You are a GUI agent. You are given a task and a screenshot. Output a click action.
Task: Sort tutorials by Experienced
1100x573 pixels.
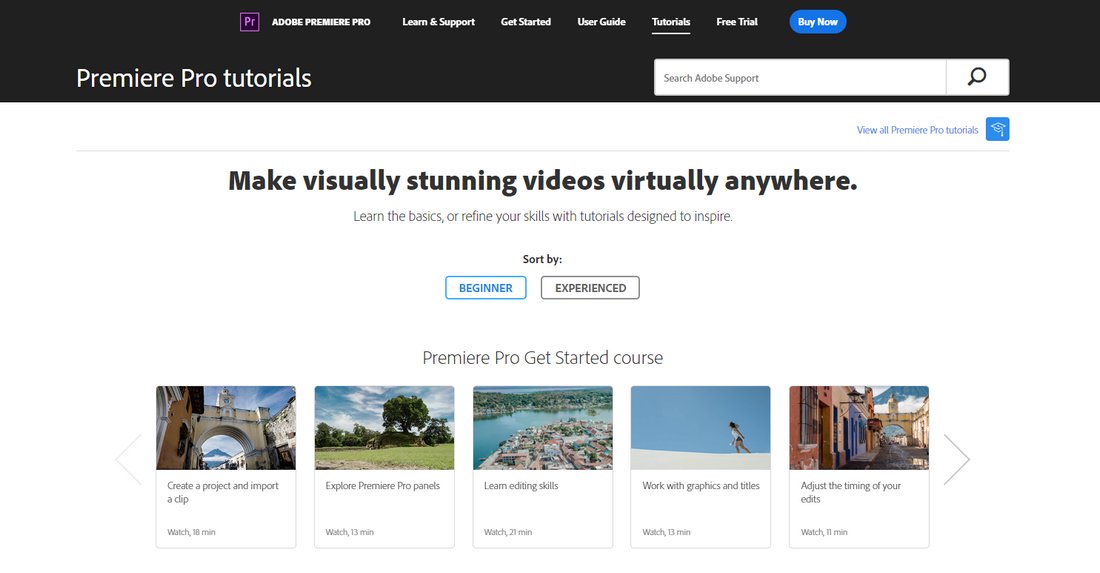tap(590, 288)
